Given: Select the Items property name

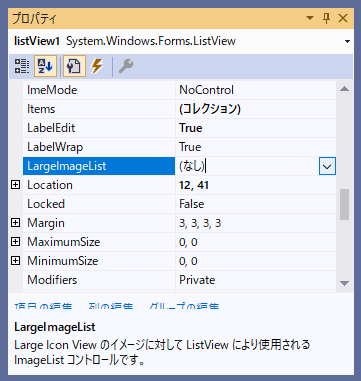Looking at the screenshot, I should 41,109.
